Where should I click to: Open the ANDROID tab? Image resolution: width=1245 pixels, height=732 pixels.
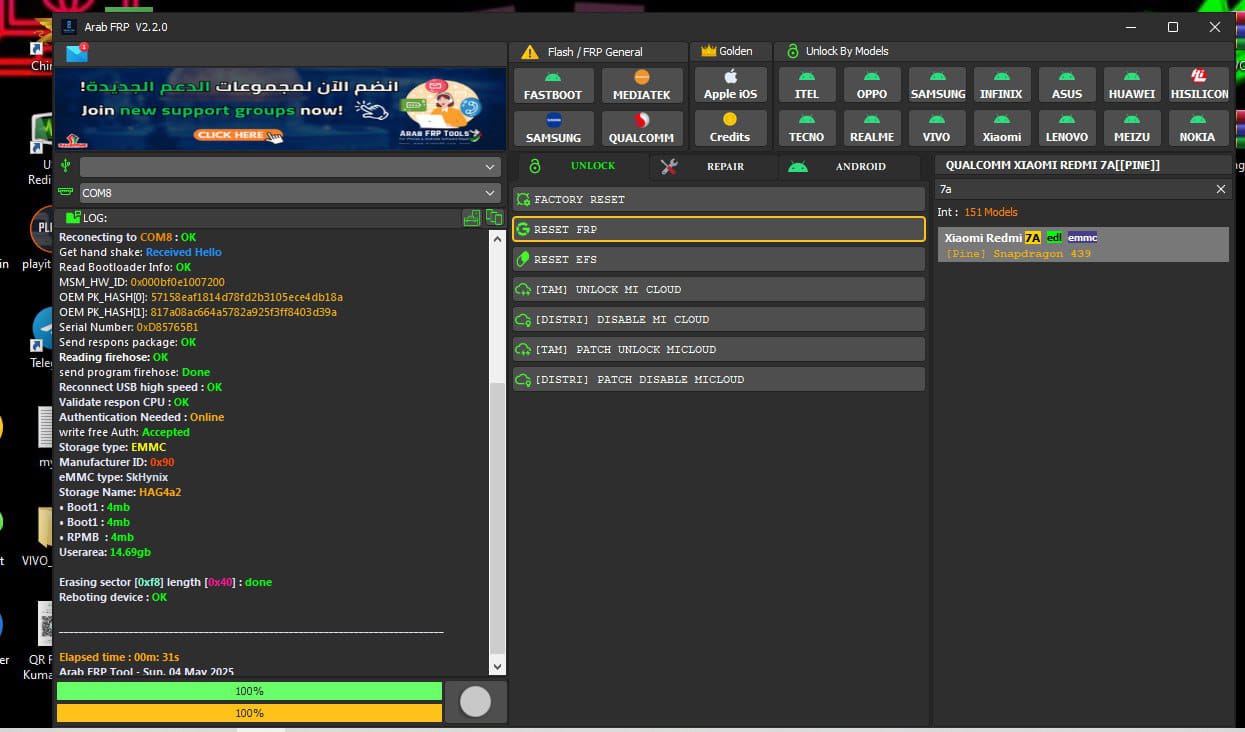click(x=850, y=166)
